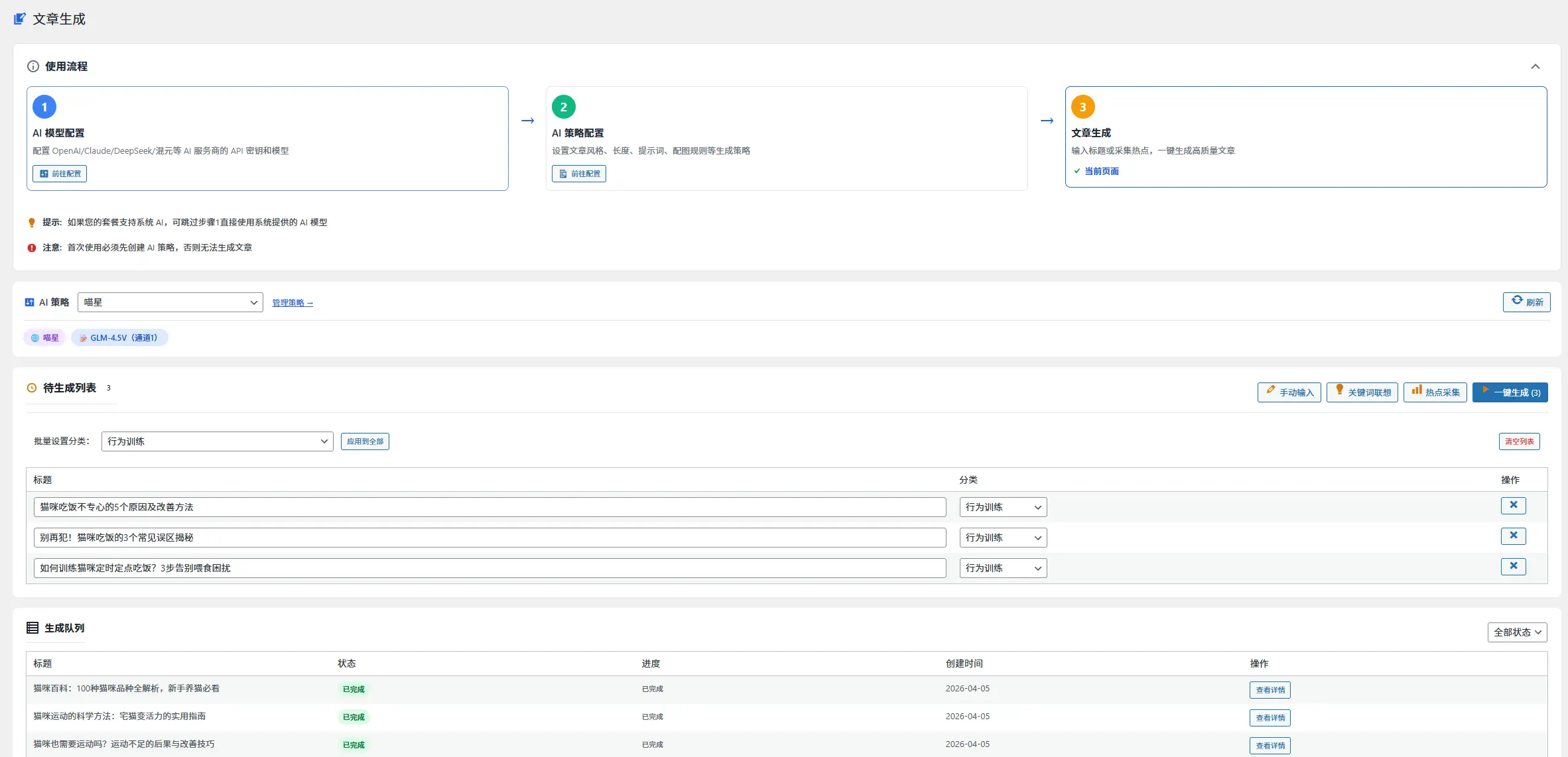Open the 管理策略 link
The width and height of the screenshot is (1568, 757).
(x=292, y=303)
